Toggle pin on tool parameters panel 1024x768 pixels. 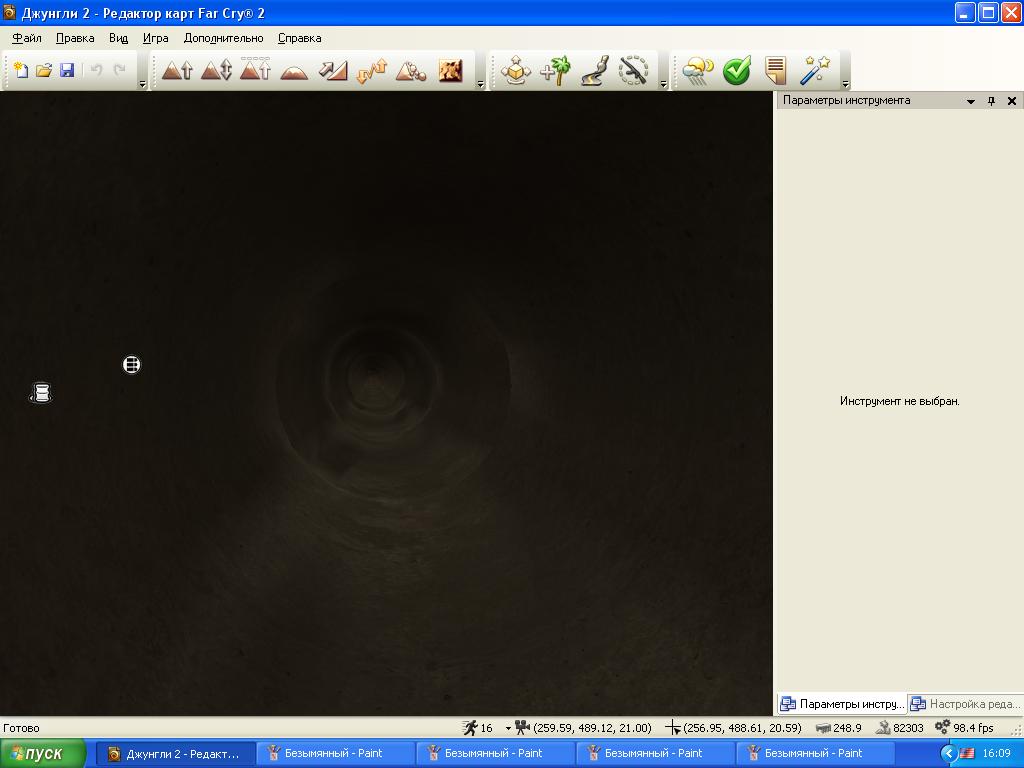pyautogui.click(x=991, y=101)
